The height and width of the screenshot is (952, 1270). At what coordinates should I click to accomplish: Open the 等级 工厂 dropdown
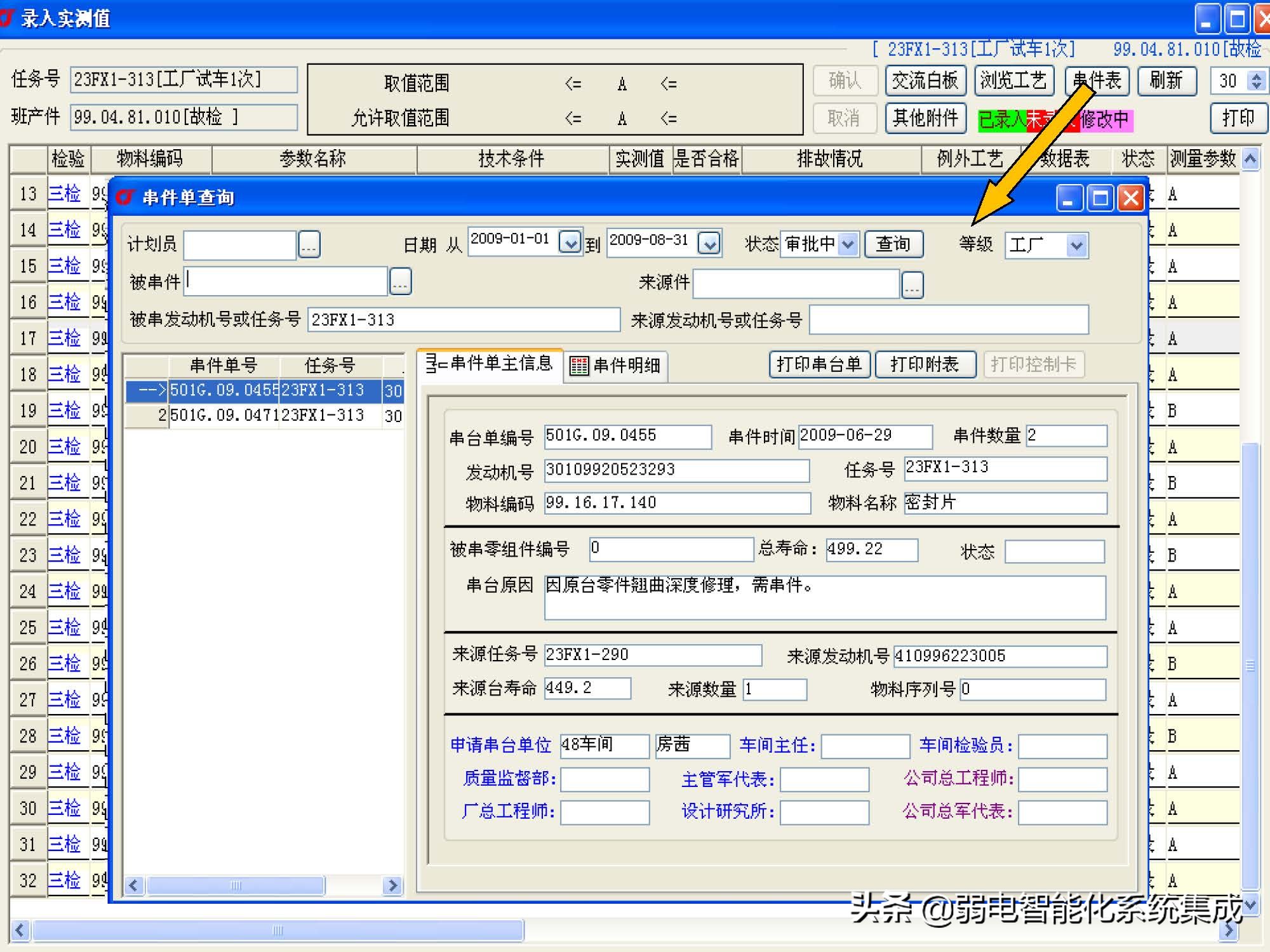(1076, 246)
